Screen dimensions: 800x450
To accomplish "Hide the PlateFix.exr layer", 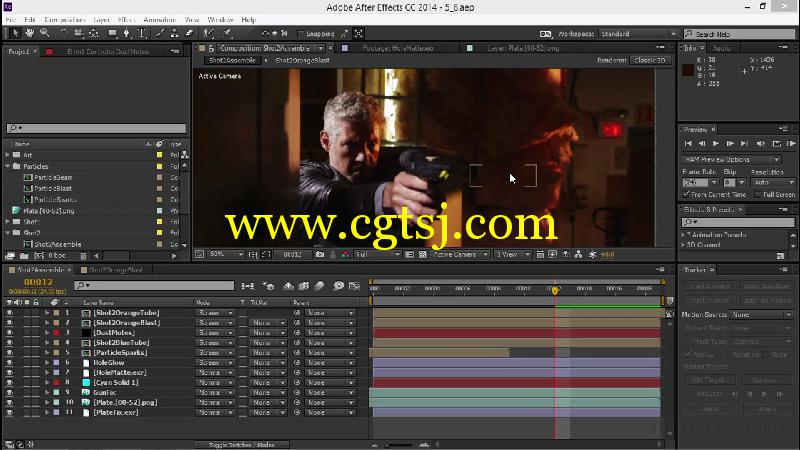I will (x=9, y=413).
